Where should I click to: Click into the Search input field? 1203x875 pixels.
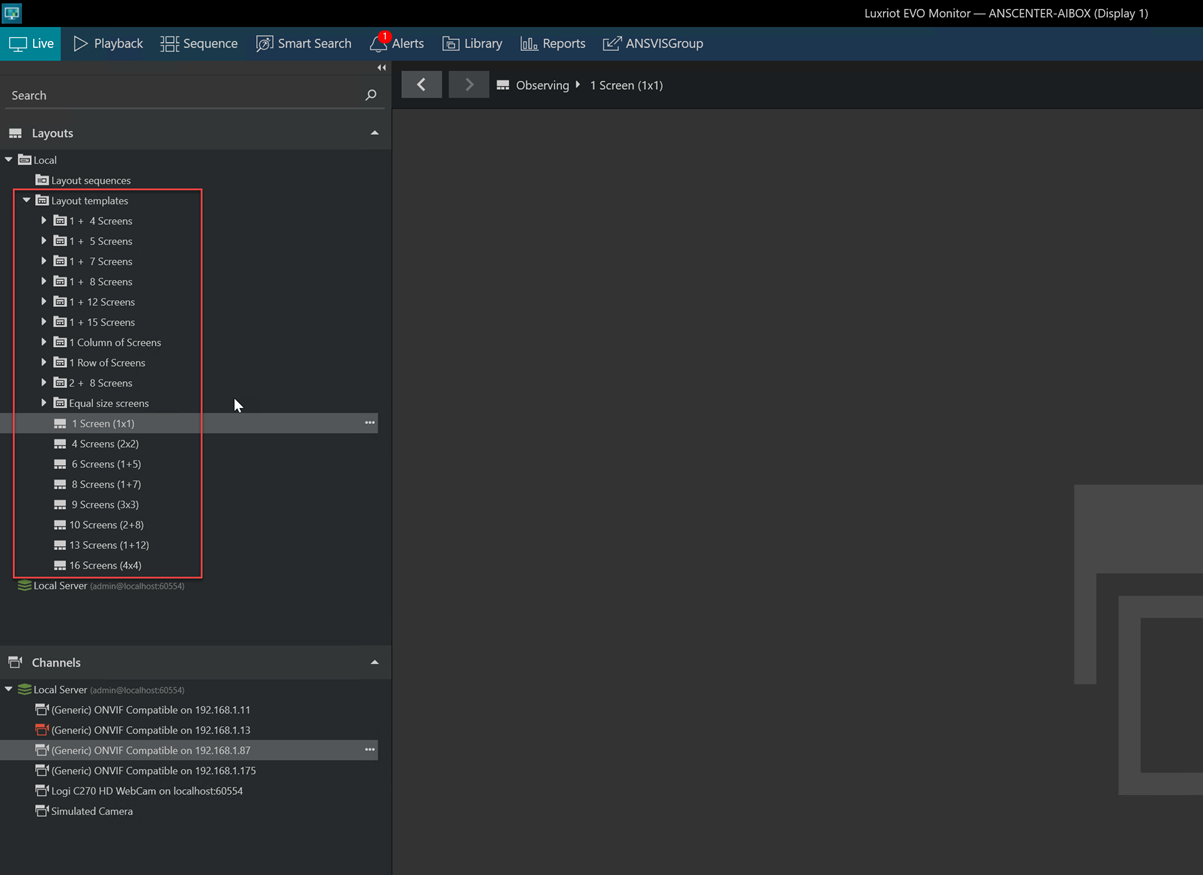pos(180,95)
